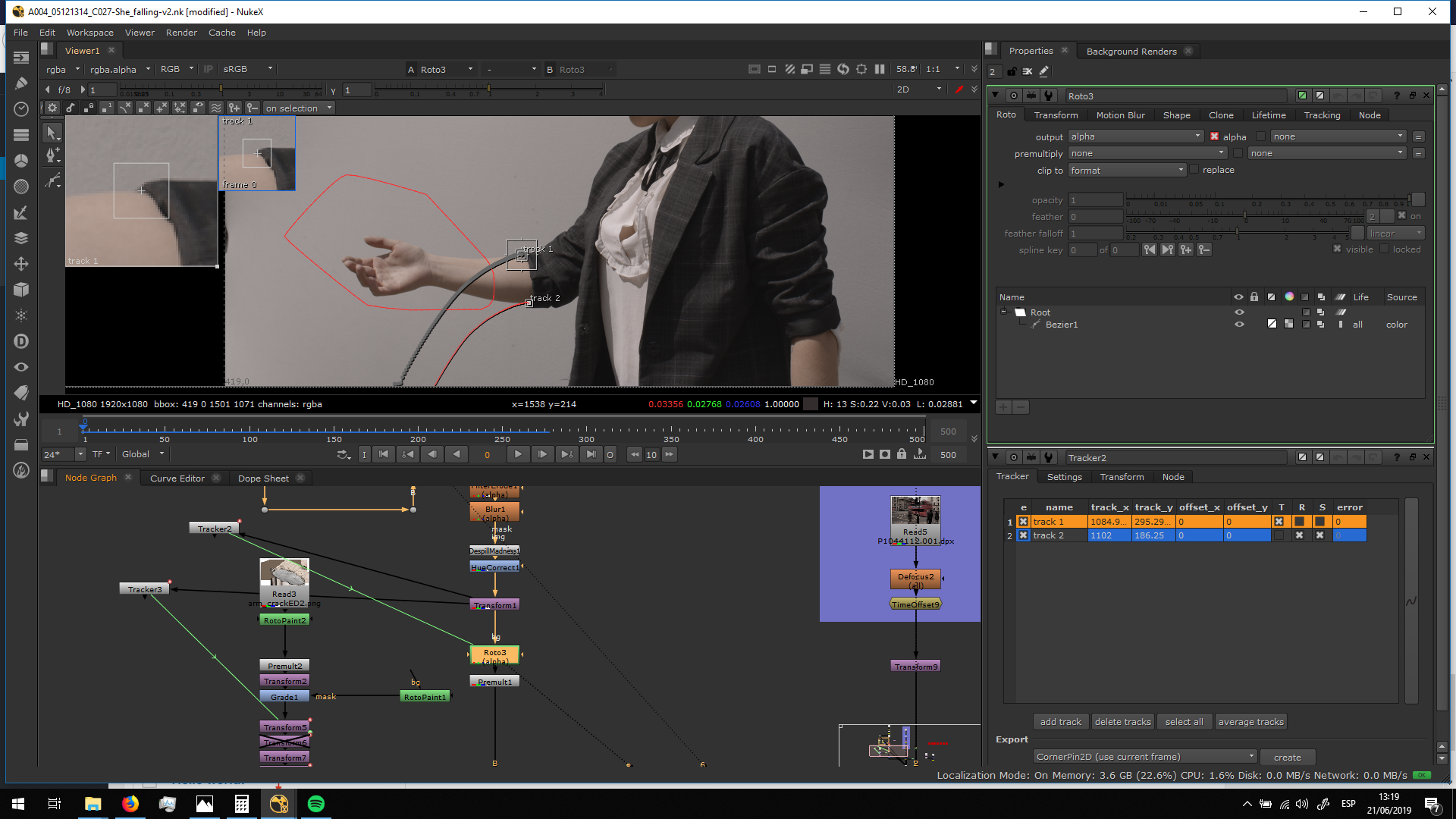This screenshot has width=1456, height=819.
Task: Open CornerPin2D export dropdown
Action: coord(1145,757)
